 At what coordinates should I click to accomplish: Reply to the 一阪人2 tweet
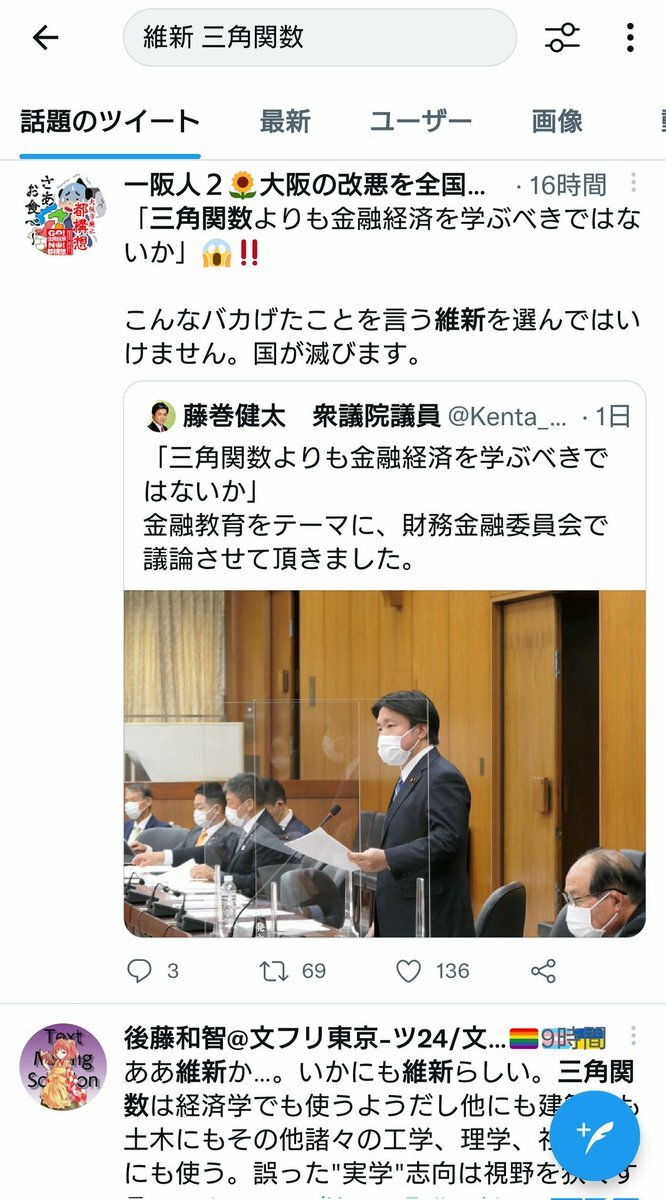click(x=140, y=970)
